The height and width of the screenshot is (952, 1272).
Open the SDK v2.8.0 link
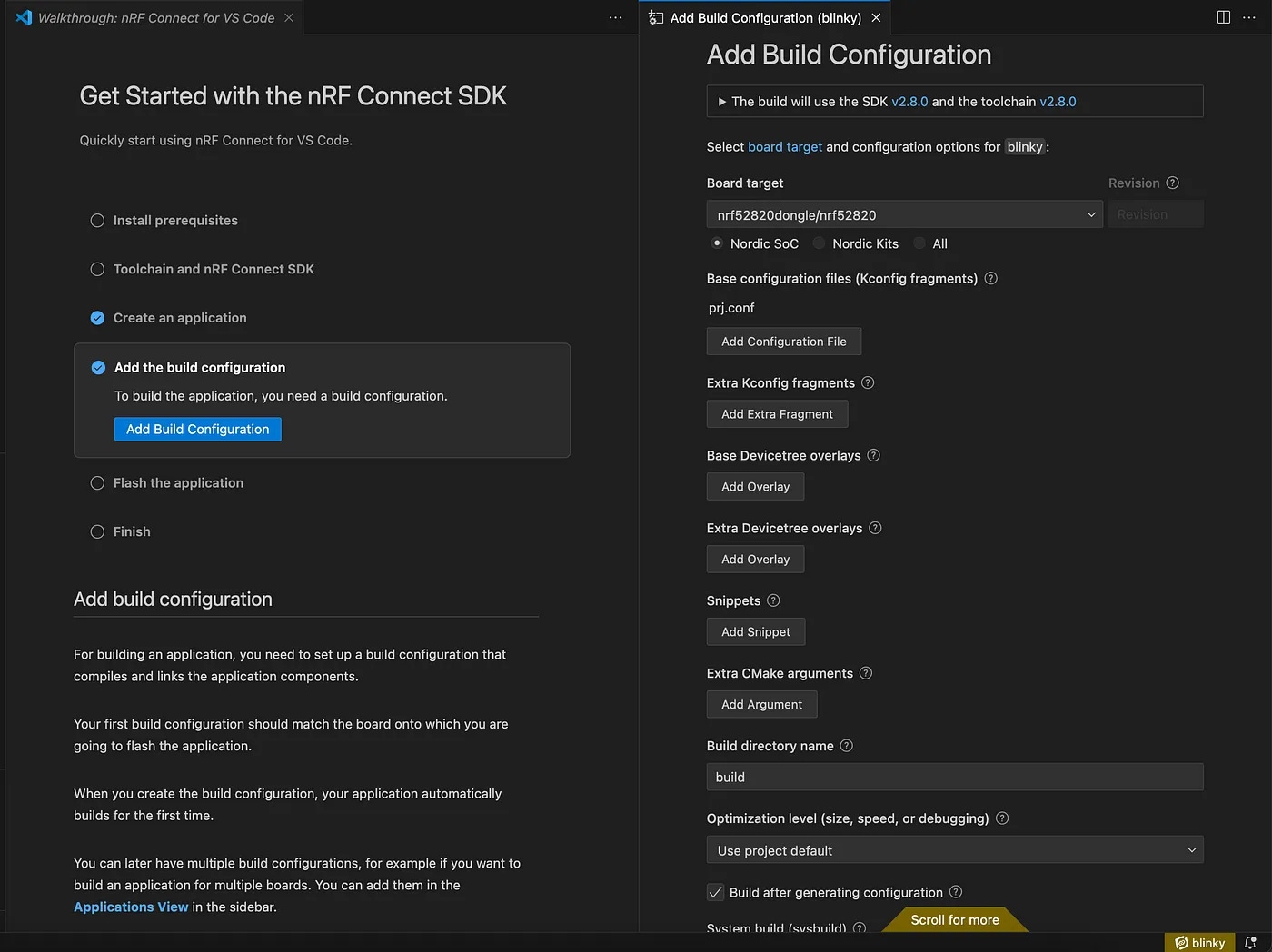(909, 102)
